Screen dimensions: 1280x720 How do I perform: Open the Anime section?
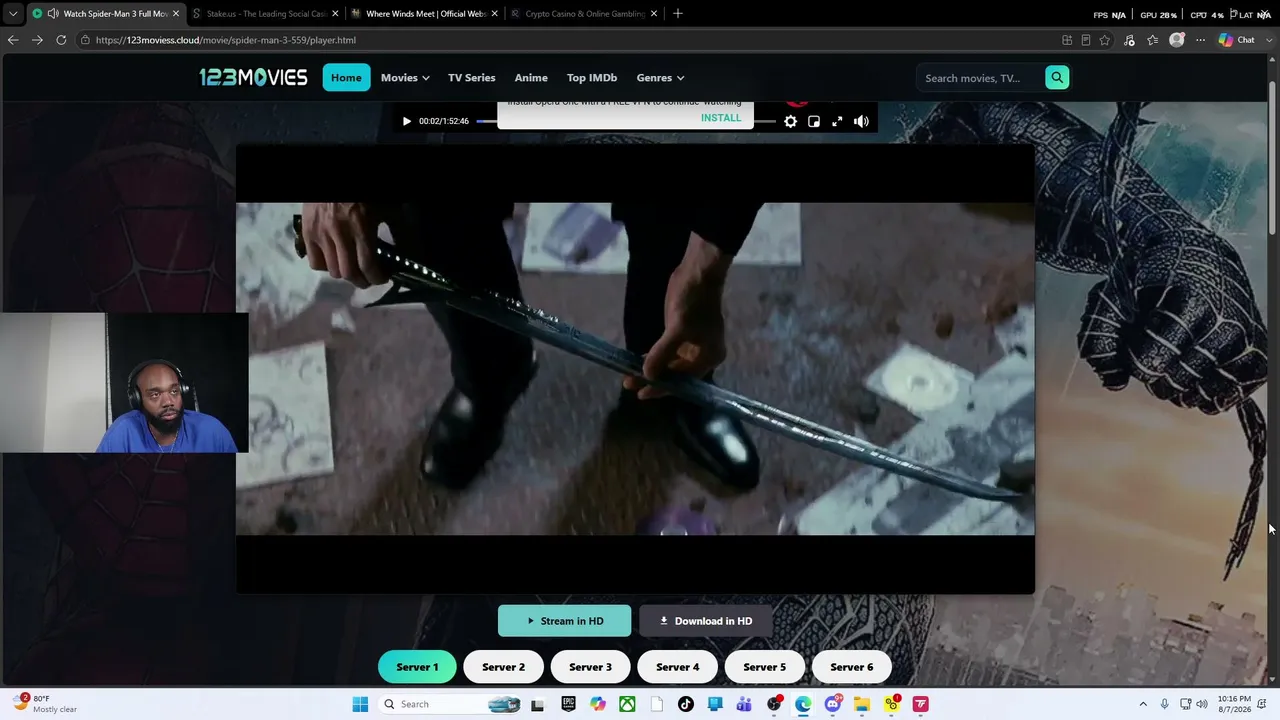click(x=531, y=78)
